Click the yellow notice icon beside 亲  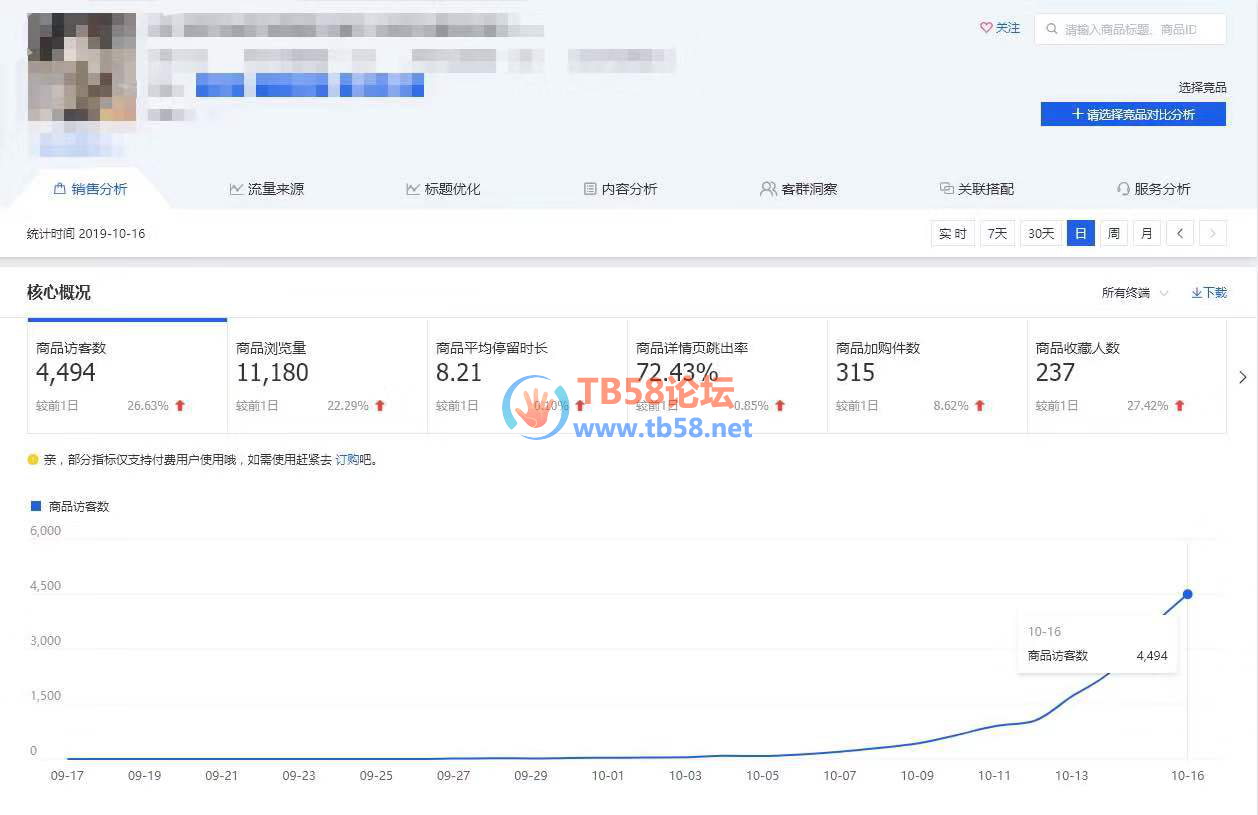(33, 460)
